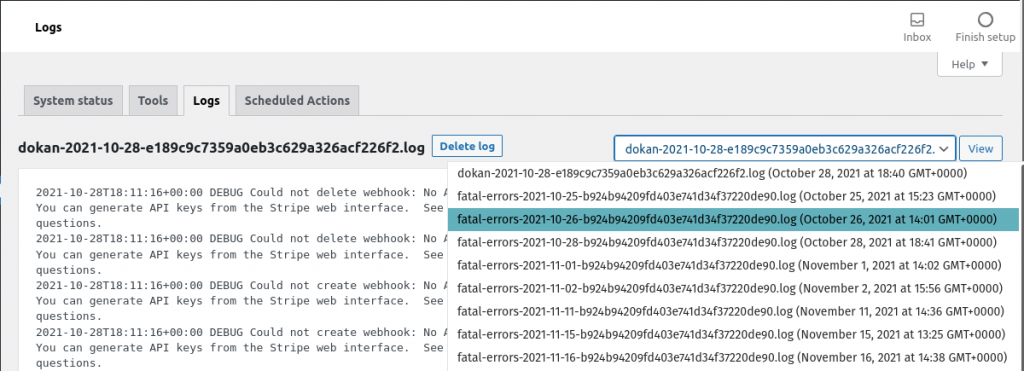
Task: Choose fatal-errors-2021-10-28 log option
Action: 733,242
